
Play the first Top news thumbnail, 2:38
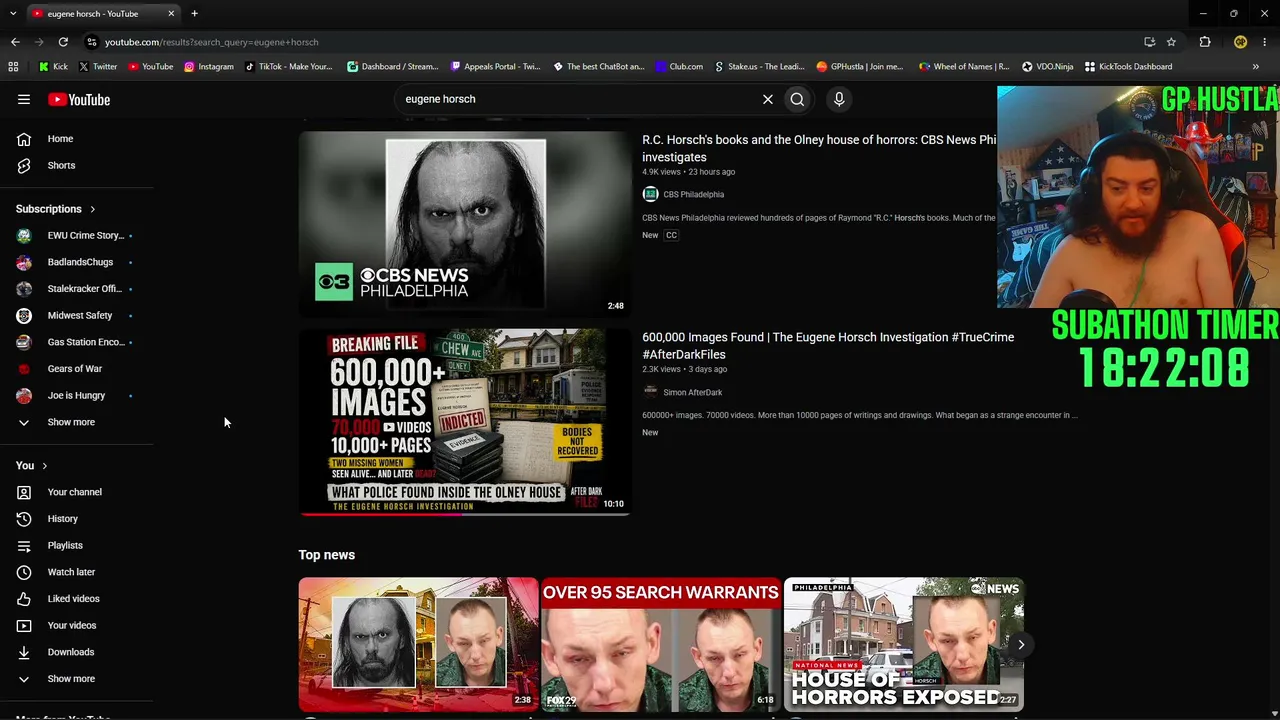418,644
